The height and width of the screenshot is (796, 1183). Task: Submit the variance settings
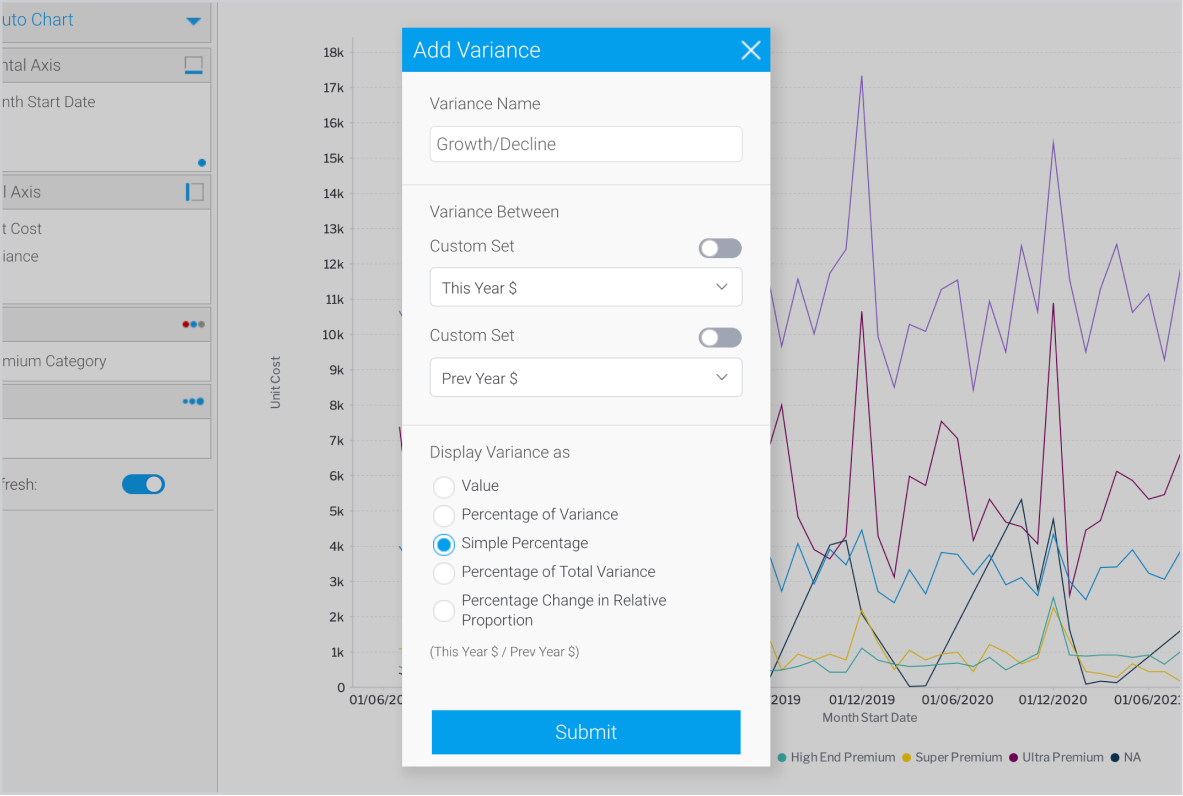586,732
